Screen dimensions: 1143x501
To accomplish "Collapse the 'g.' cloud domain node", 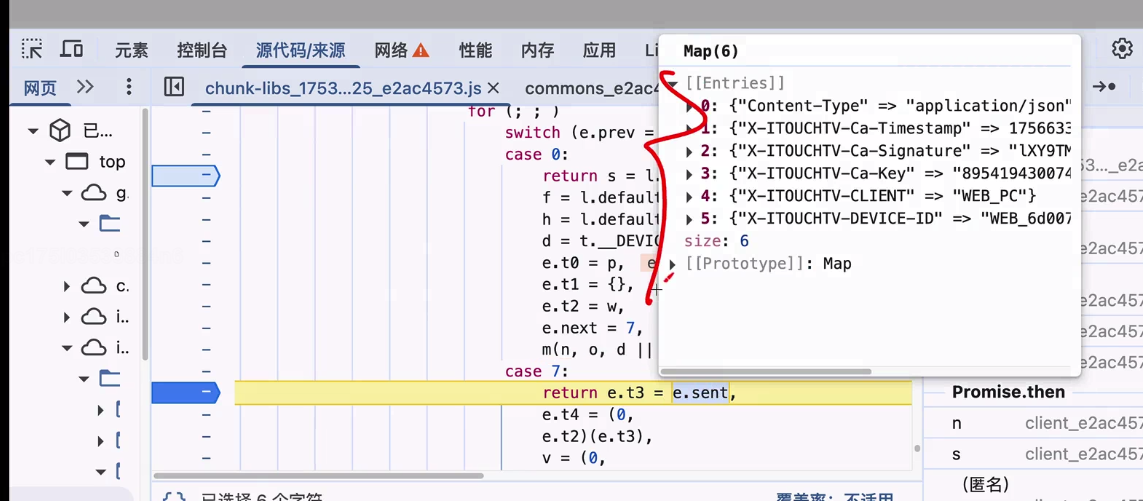I will point(67,193).
